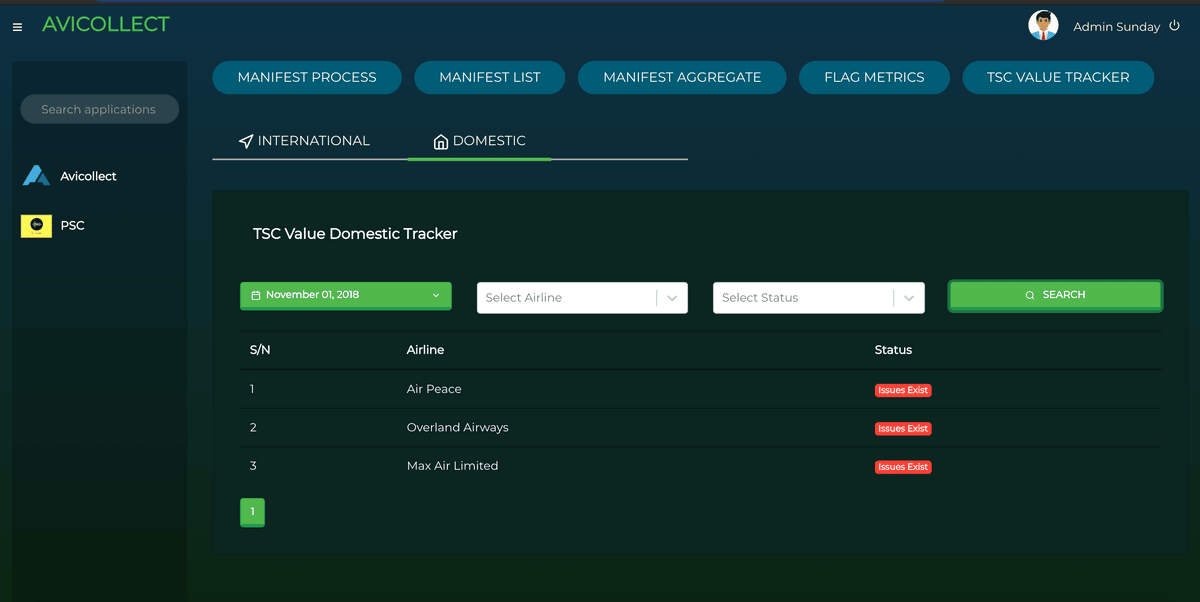Viewport: 1200px width, 602px height.
Task: Click serial number 2 in the table
Action: 253,427
